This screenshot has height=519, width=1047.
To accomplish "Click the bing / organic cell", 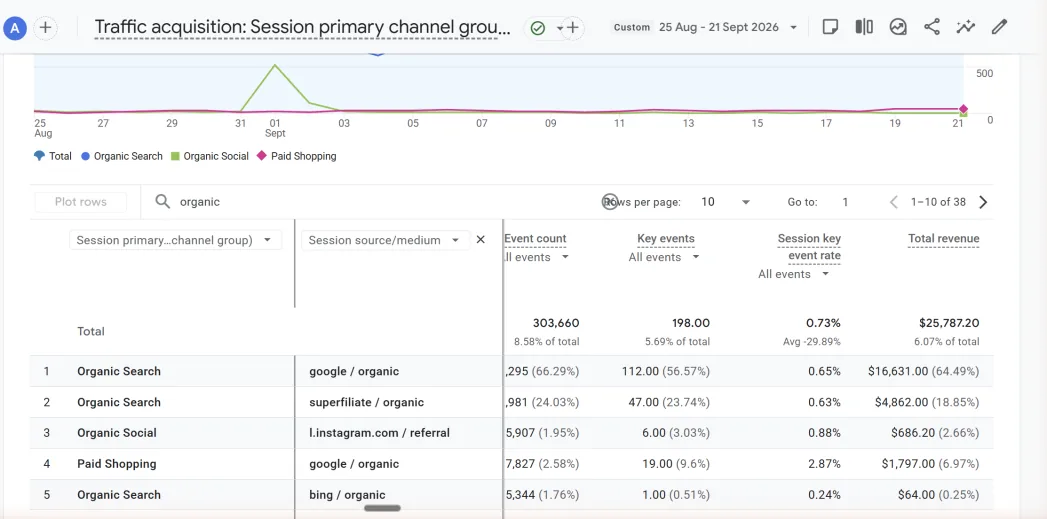I will (347, 495).
